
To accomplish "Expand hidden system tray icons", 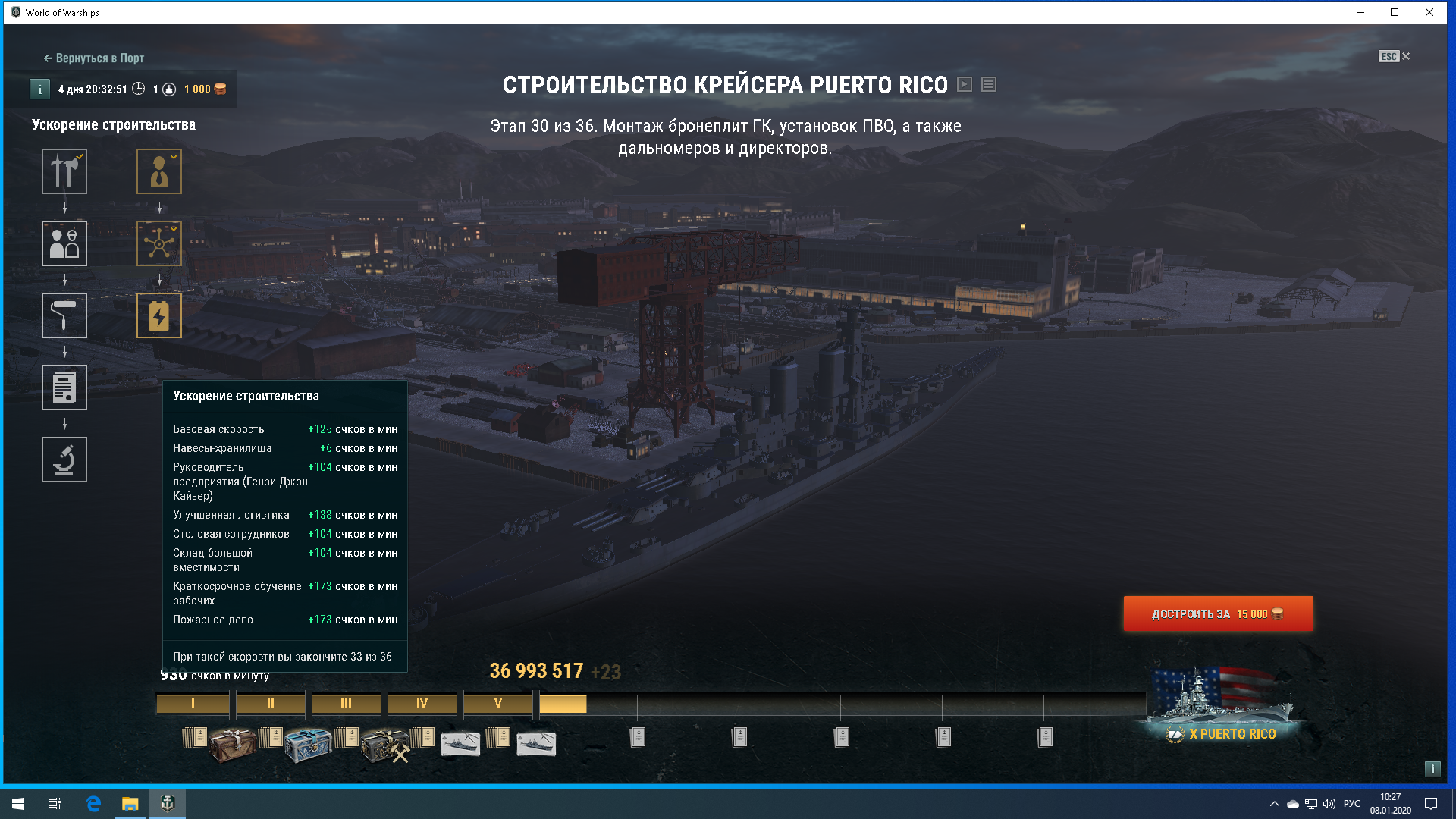I will (x=1275, y=804).
